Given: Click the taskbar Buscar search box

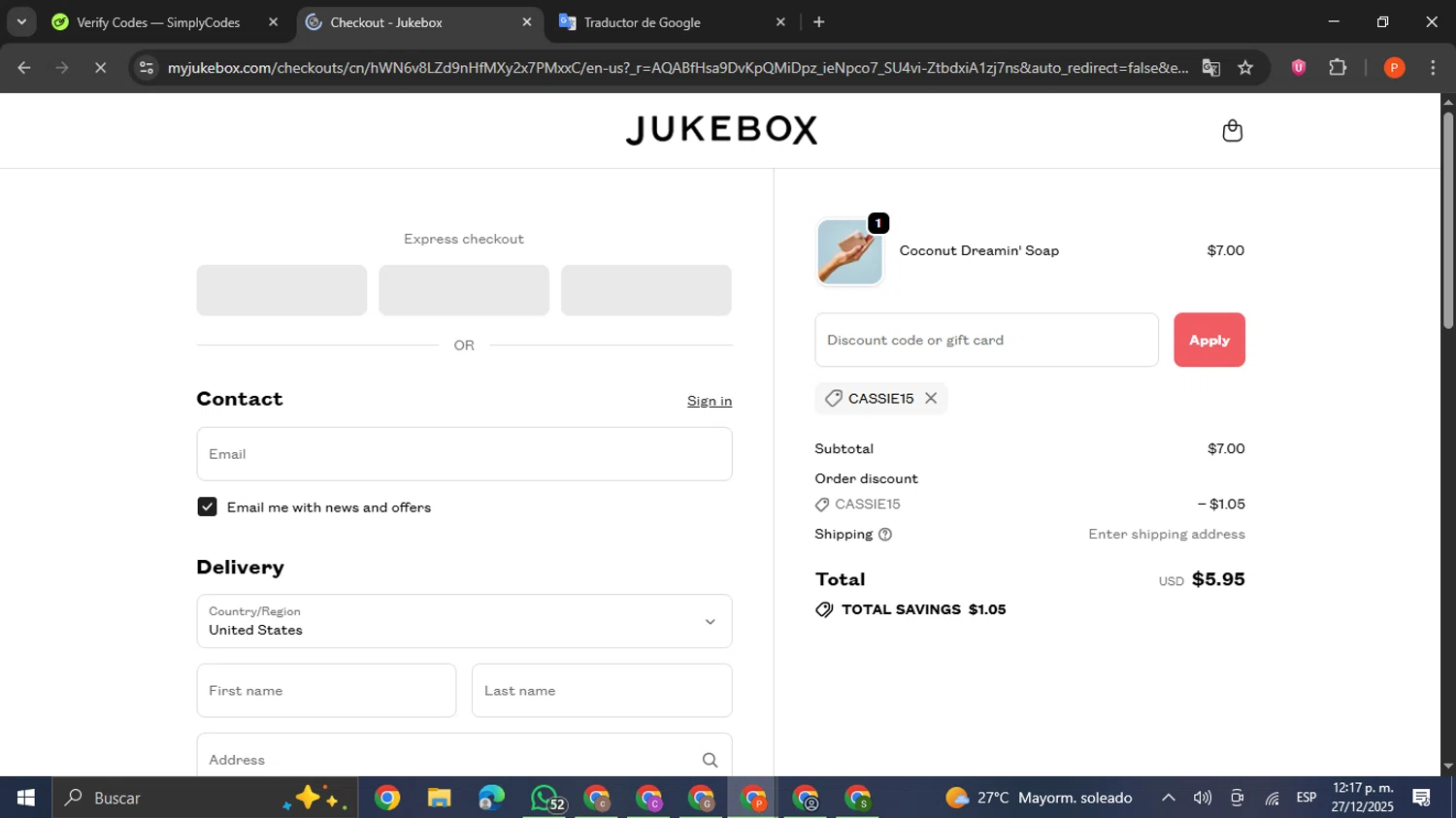Looking at the screenshot, I should (205, 798).
